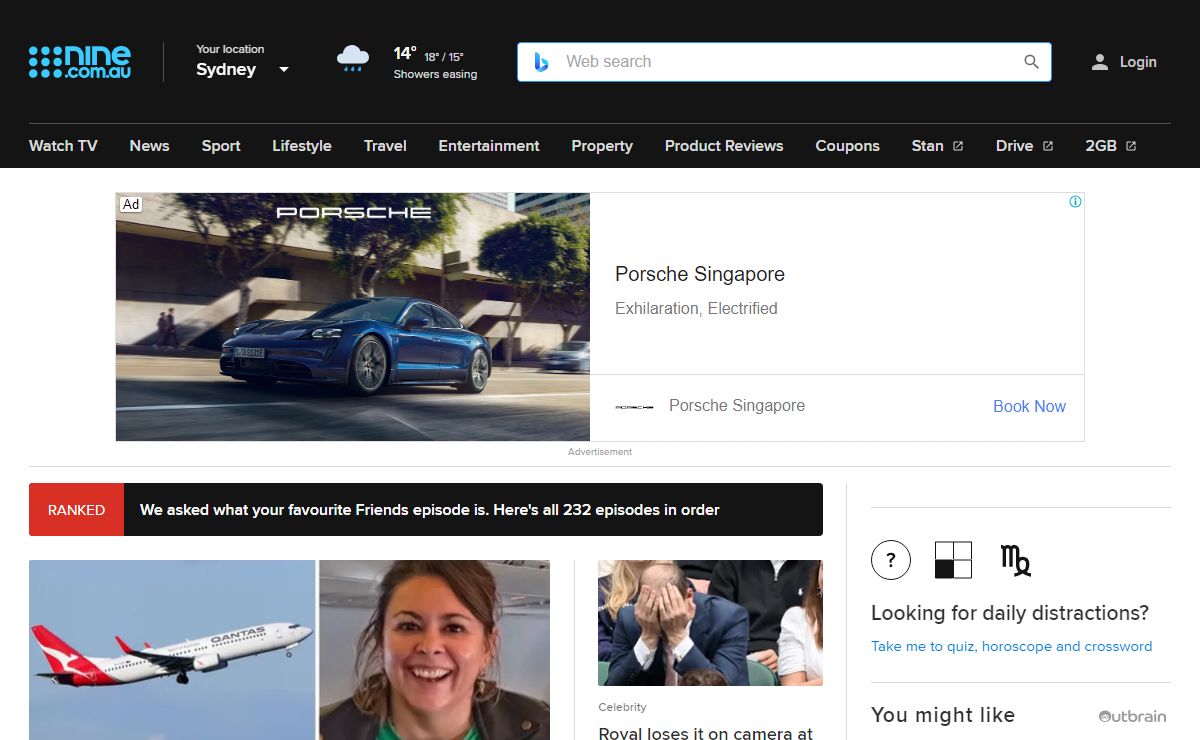Screen dimensions: 1200x740
Task: Click the Ad label badge
Action: click(131, 204)
